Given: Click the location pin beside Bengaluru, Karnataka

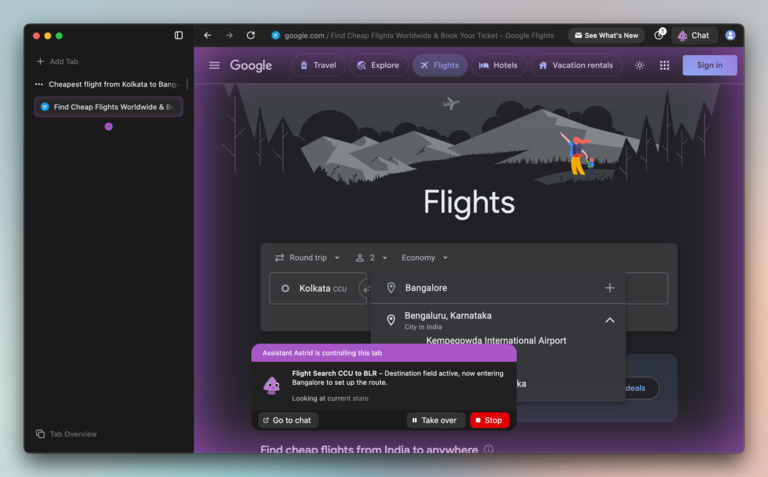Looking at the screenshot, I should pos(391,320).
